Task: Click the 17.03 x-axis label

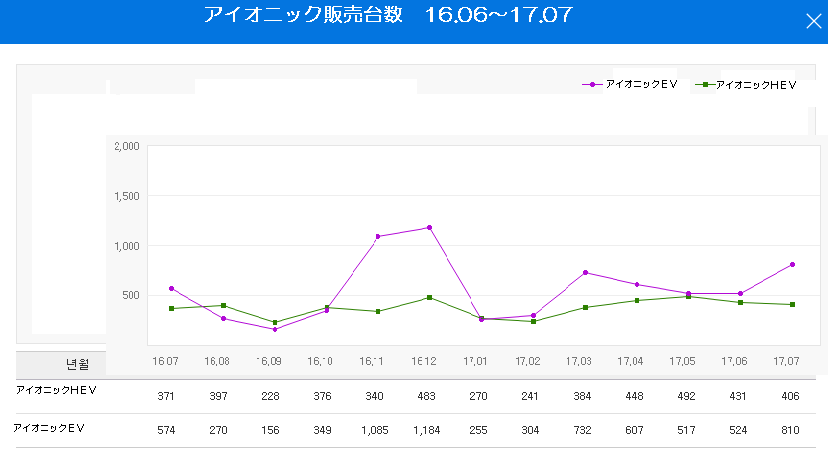Action: pos(579,361)
